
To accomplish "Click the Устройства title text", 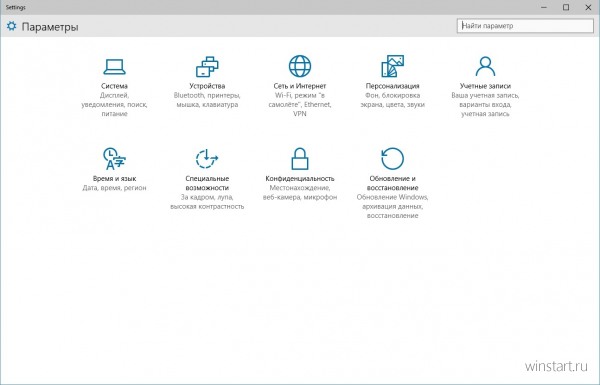I will (x=207, y=86).
